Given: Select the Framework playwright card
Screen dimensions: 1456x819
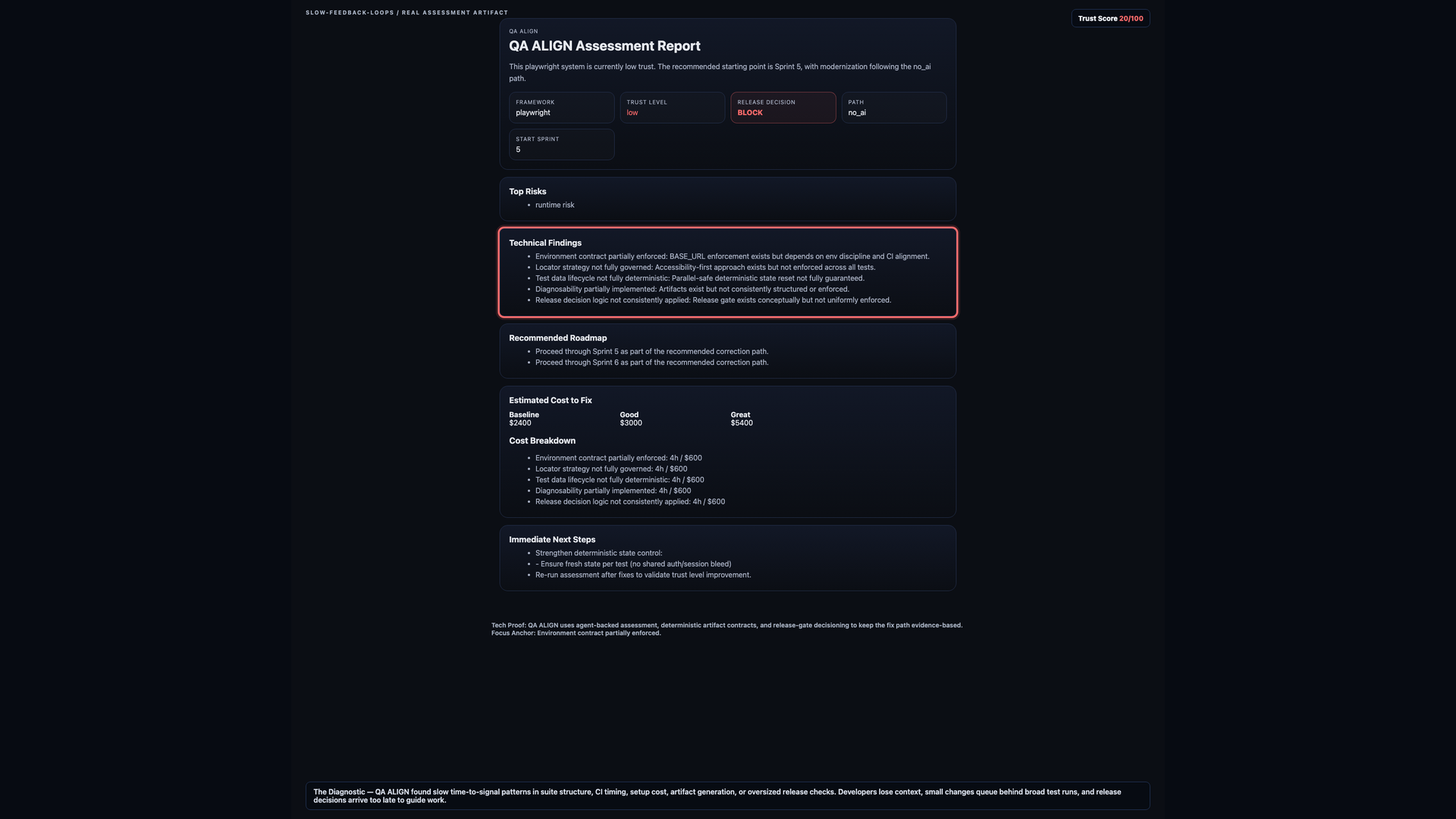Looking at the screenshot, I should point(561,108).
